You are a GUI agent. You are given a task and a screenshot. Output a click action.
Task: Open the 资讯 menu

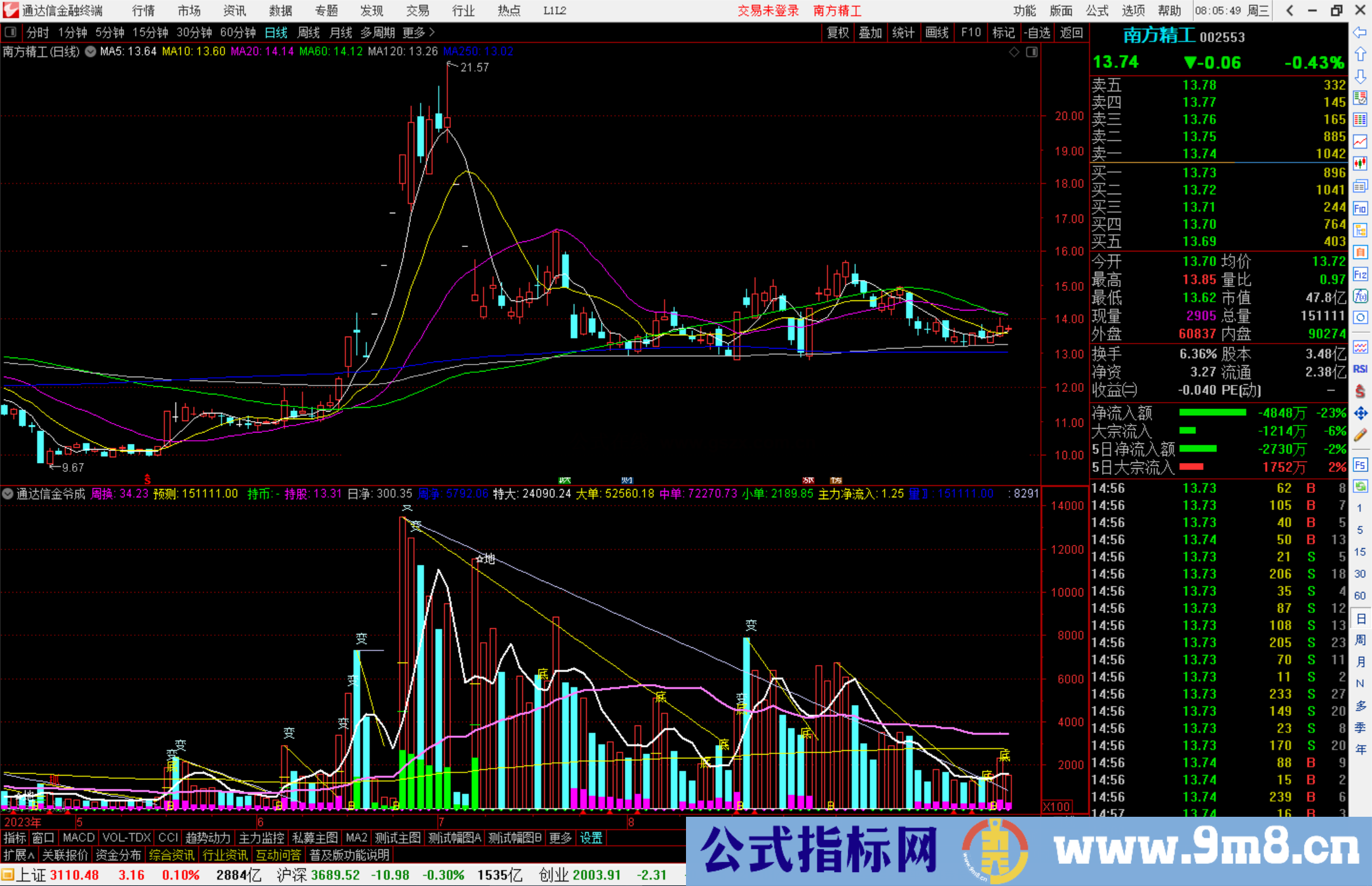(235, 10)
